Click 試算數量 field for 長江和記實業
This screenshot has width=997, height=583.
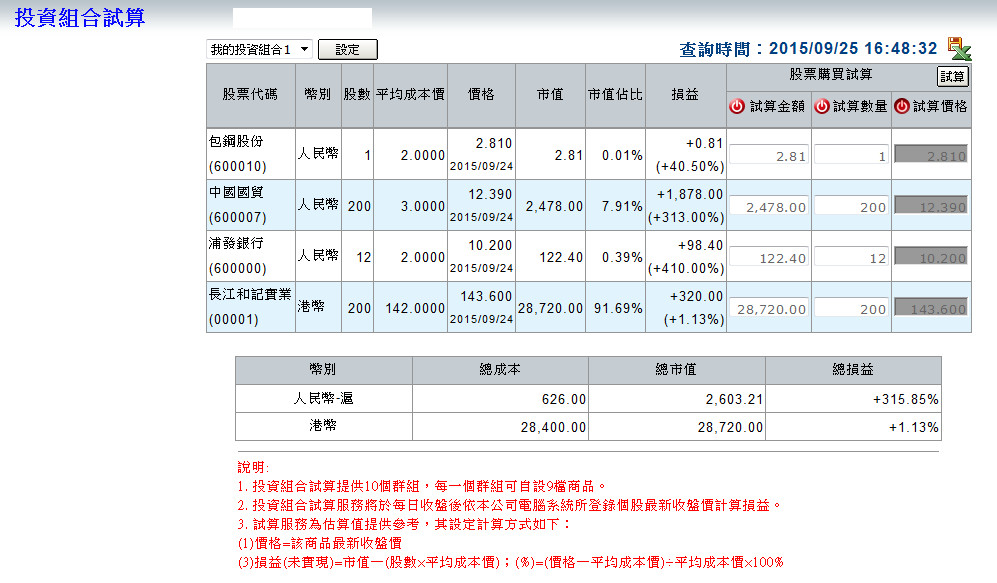coord(851,309)
